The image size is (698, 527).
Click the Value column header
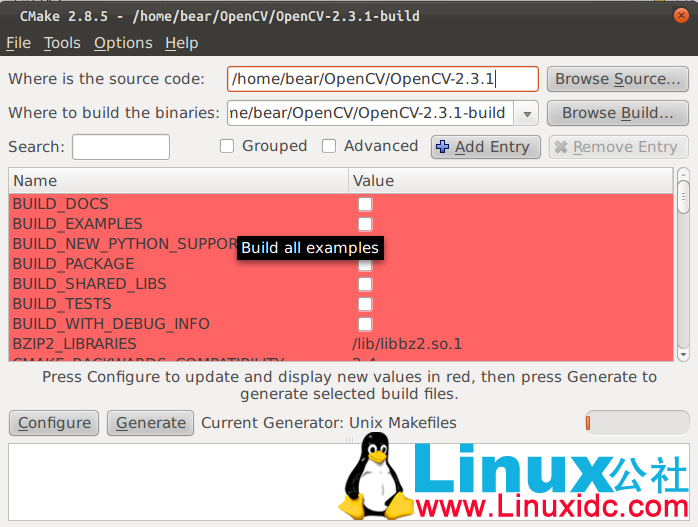pyautogui.click(x=511, y=181)
